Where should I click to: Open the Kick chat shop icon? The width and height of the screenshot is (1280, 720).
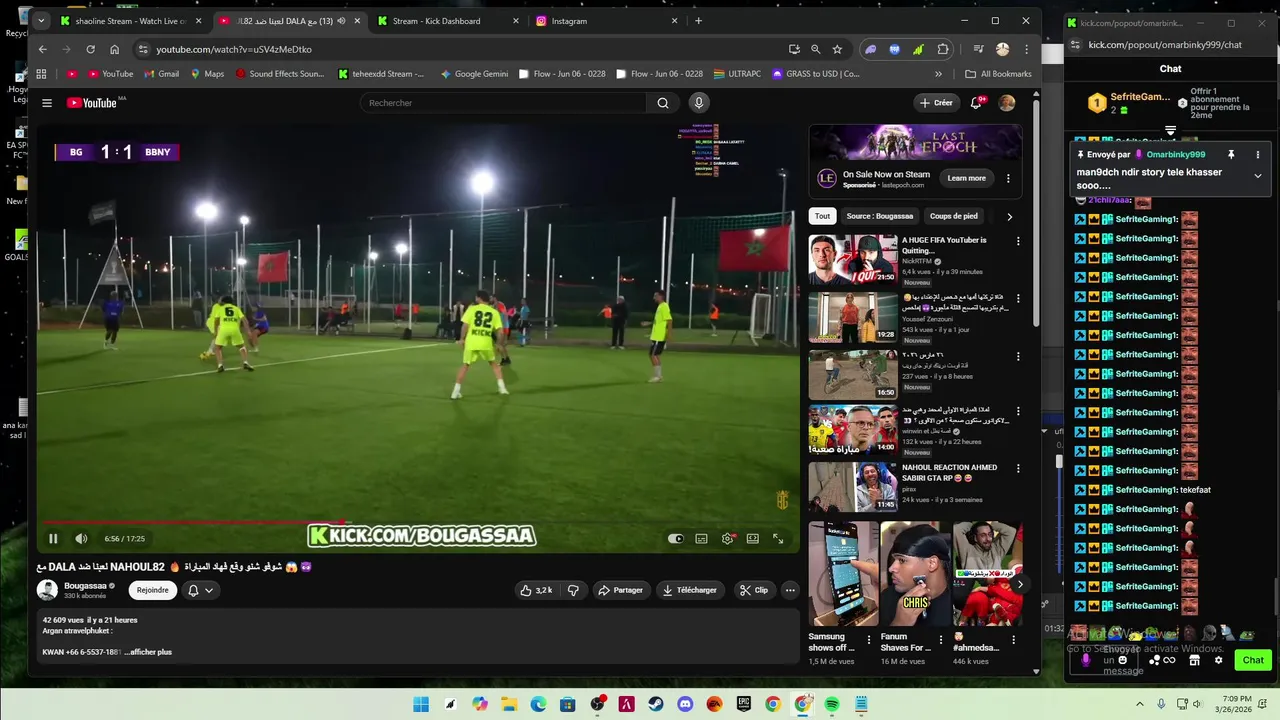point(1194,660)
